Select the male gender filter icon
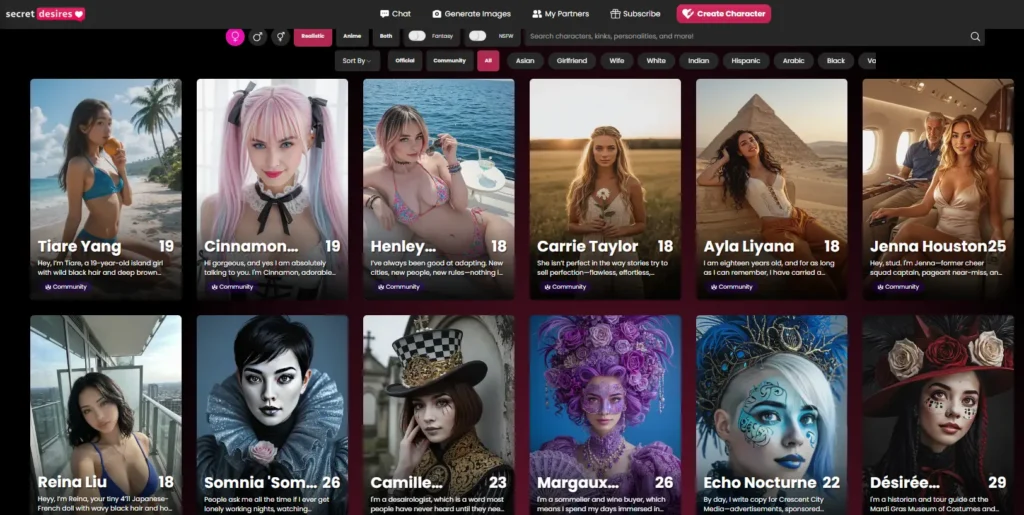1024x515 pixels. (x=258, y=37)
